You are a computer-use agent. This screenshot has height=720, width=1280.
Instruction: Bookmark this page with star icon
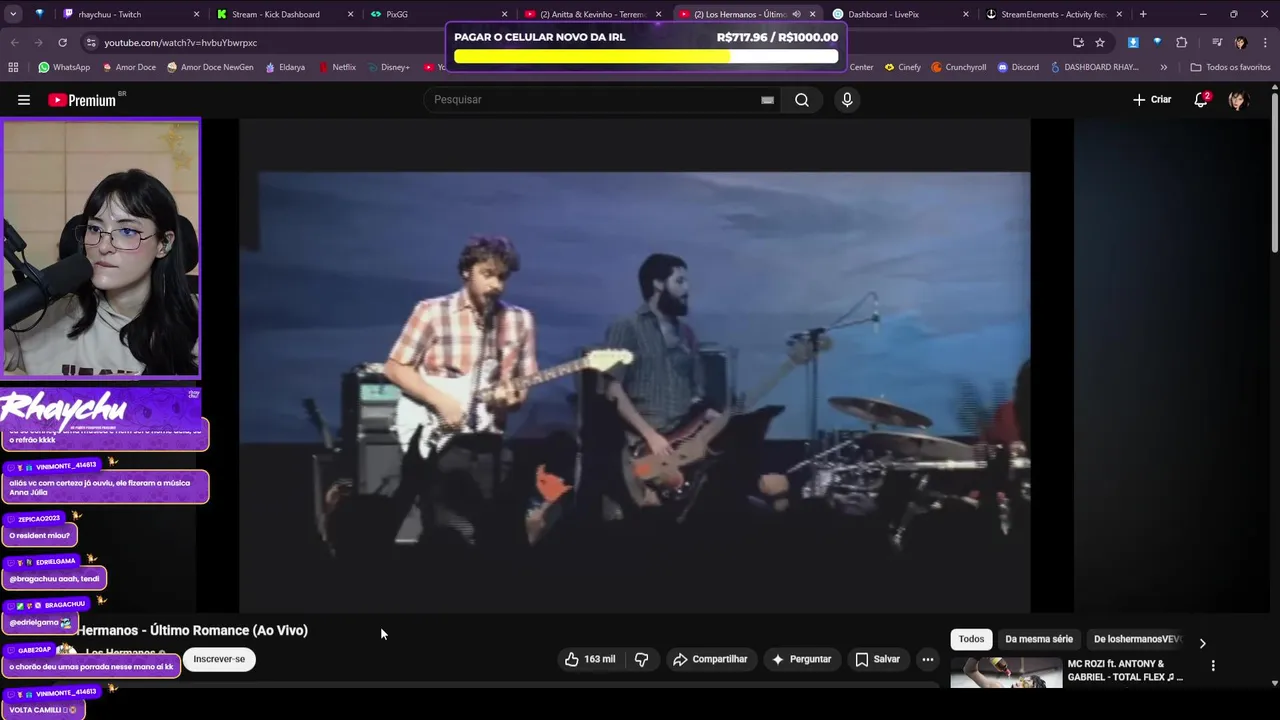[1100, 43]
